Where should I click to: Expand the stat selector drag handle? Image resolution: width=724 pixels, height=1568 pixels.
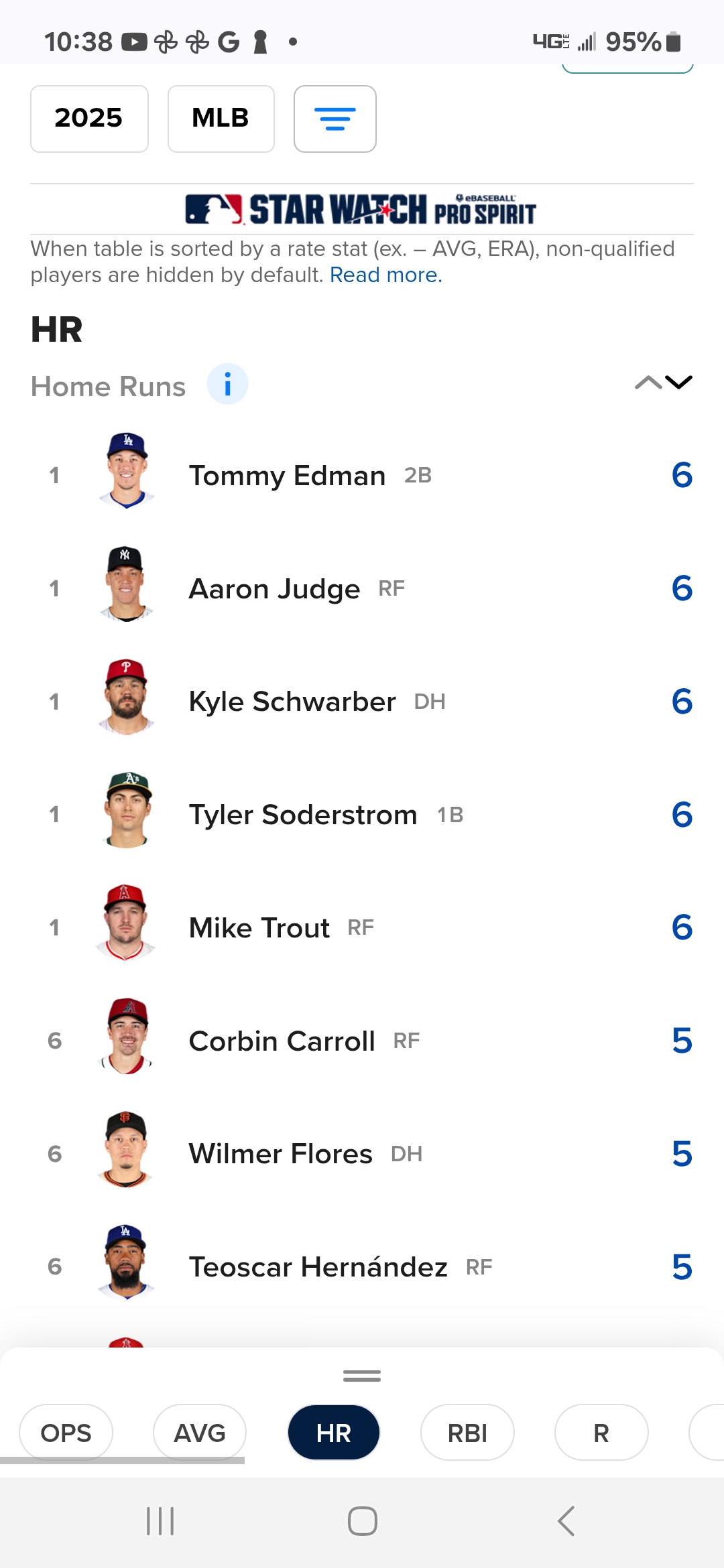click(x=362, y=1376)
